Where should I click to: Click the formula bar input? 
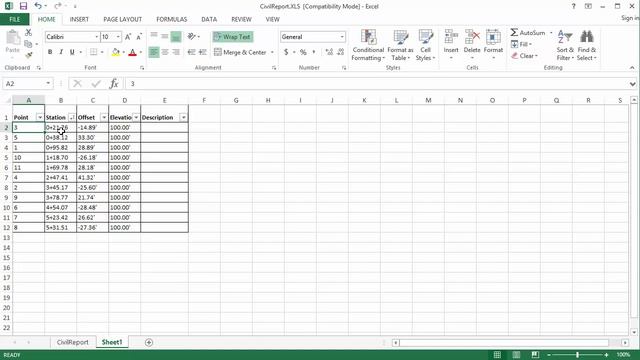click(x=377, y=84)
